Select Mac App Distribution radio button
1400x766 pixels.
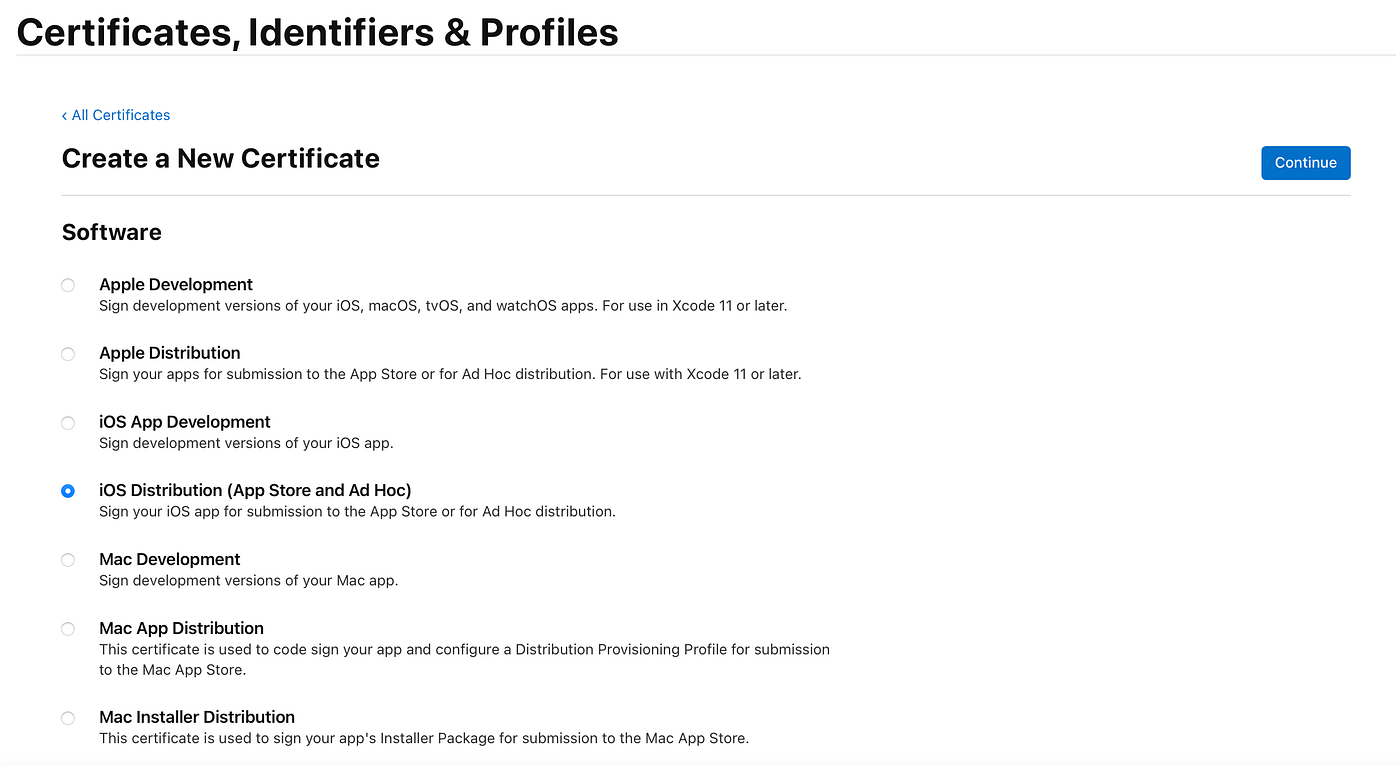coord(68,629)
